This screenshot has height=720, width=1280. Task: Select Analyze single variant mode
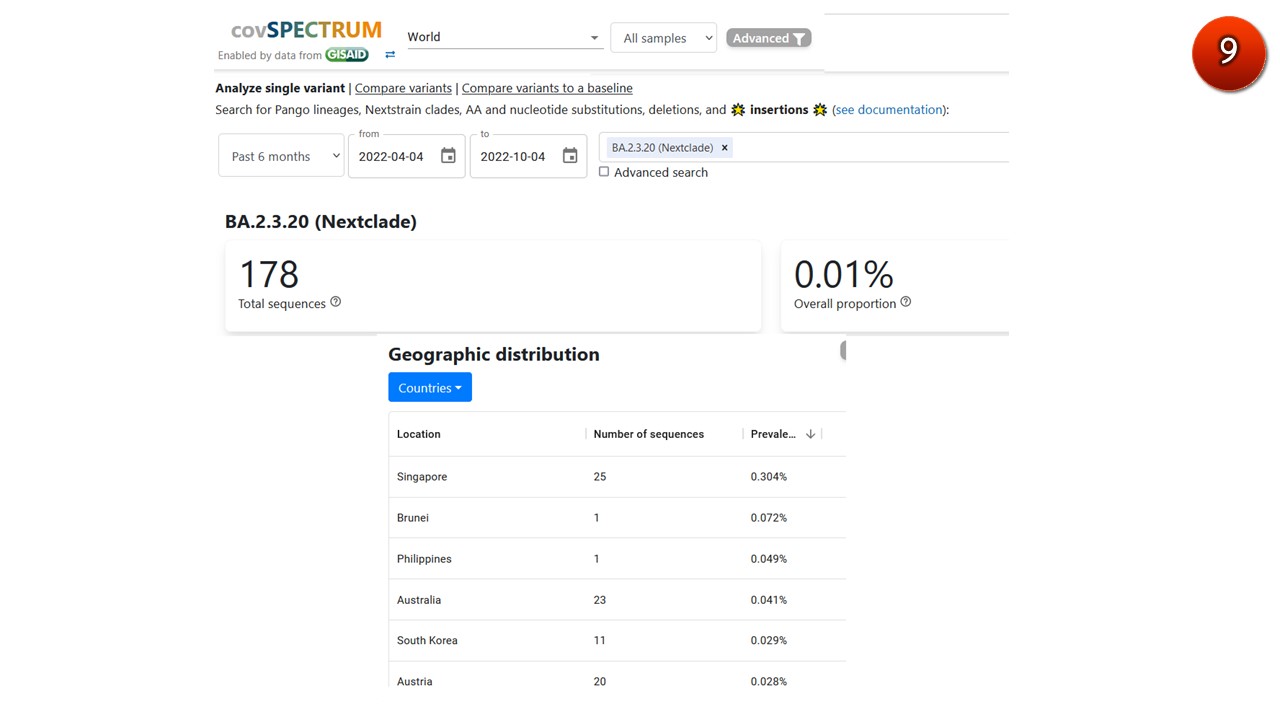(280, 88)
